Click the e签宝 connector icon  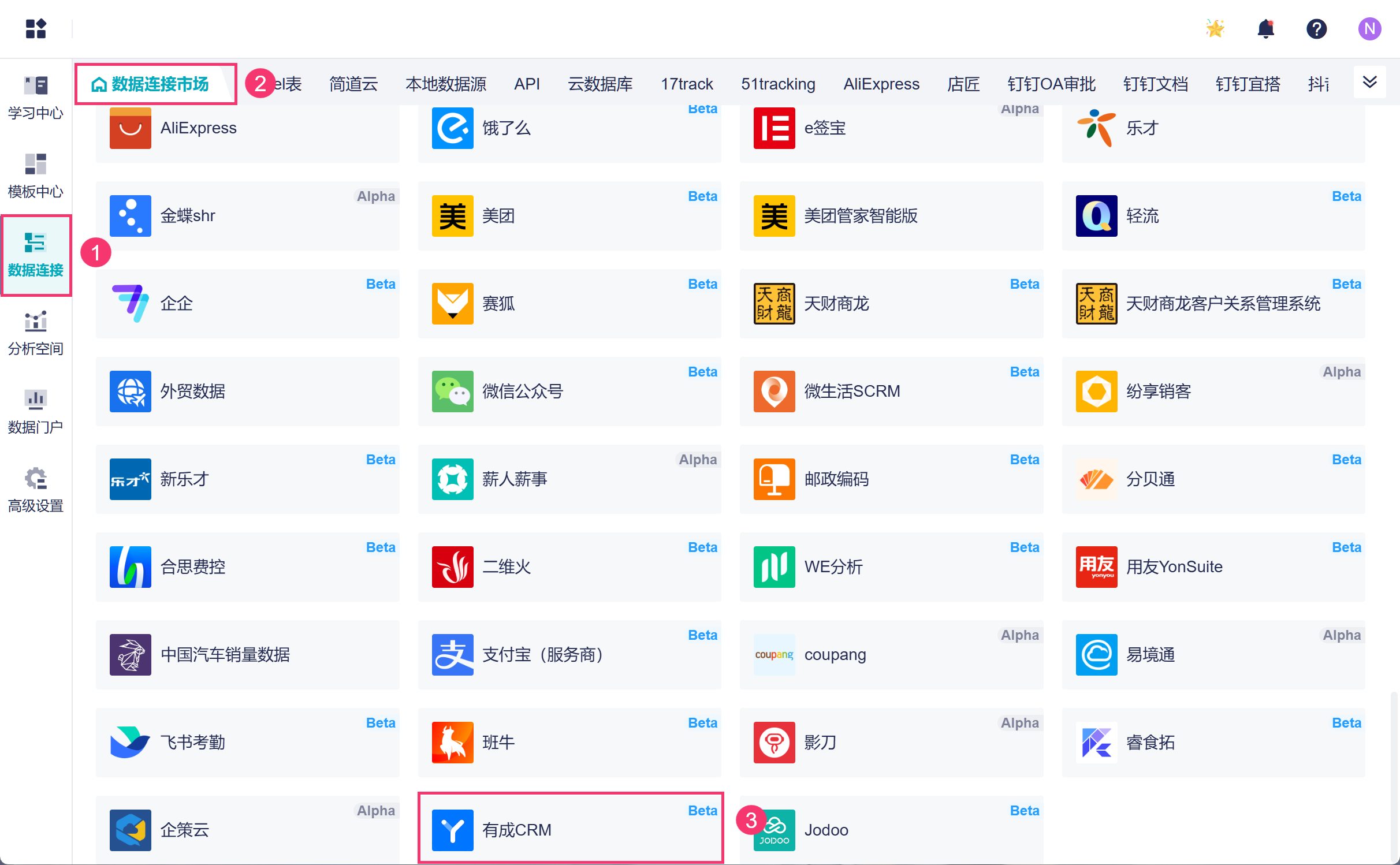click(775, 128)
